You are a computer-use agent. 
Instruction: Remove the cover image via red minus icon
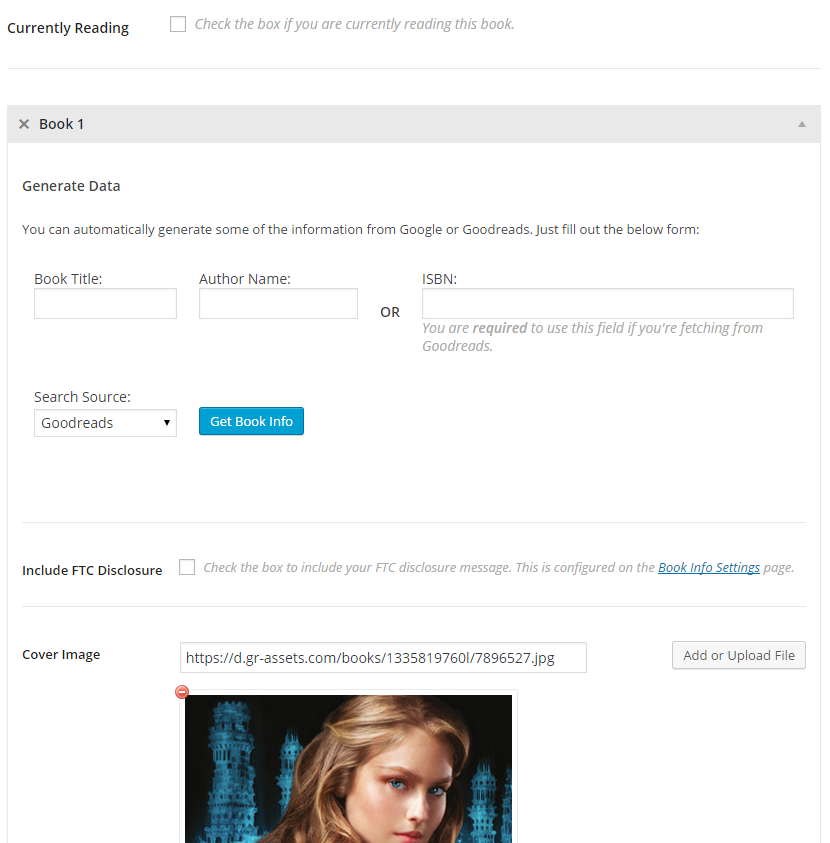click(x=182, y=692)
